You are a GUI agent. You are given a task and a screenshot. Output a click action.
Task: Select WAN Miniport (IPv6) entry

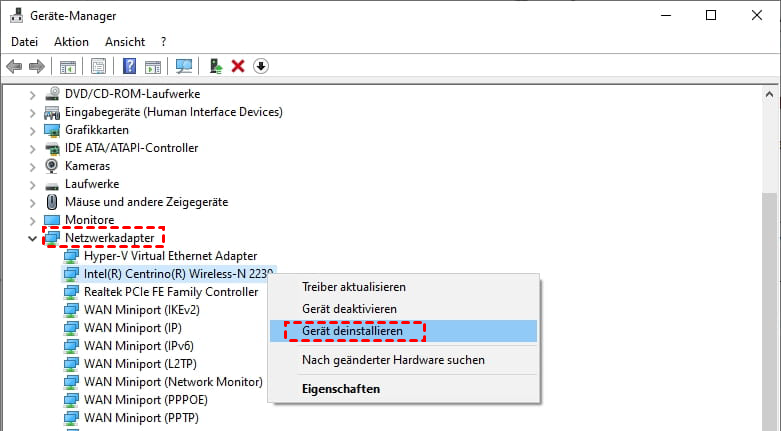138,346
